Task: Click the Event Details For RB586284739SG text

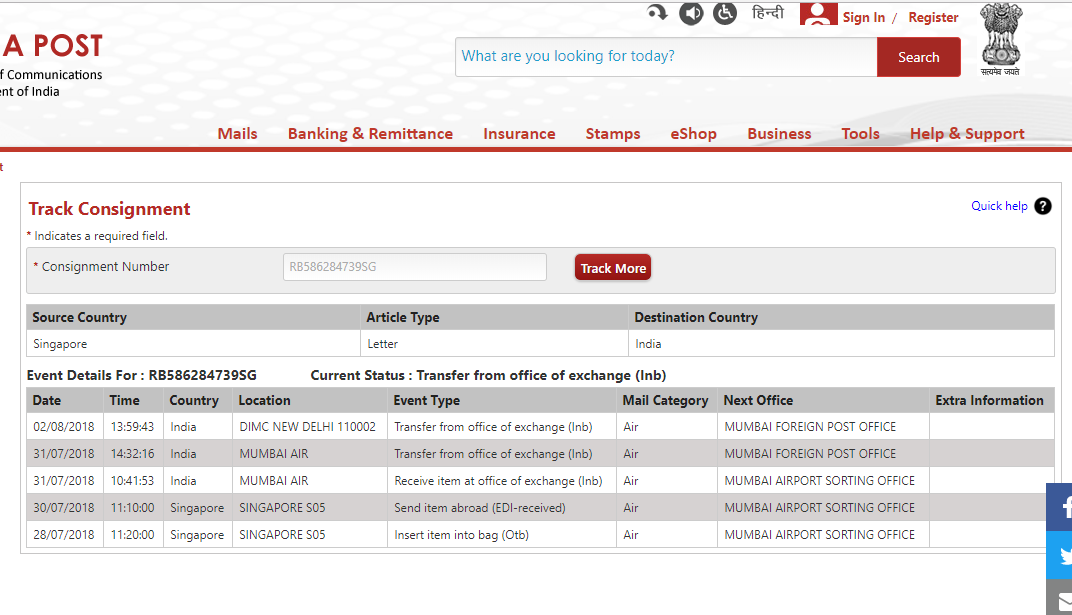Action: [x=142, y=375]
